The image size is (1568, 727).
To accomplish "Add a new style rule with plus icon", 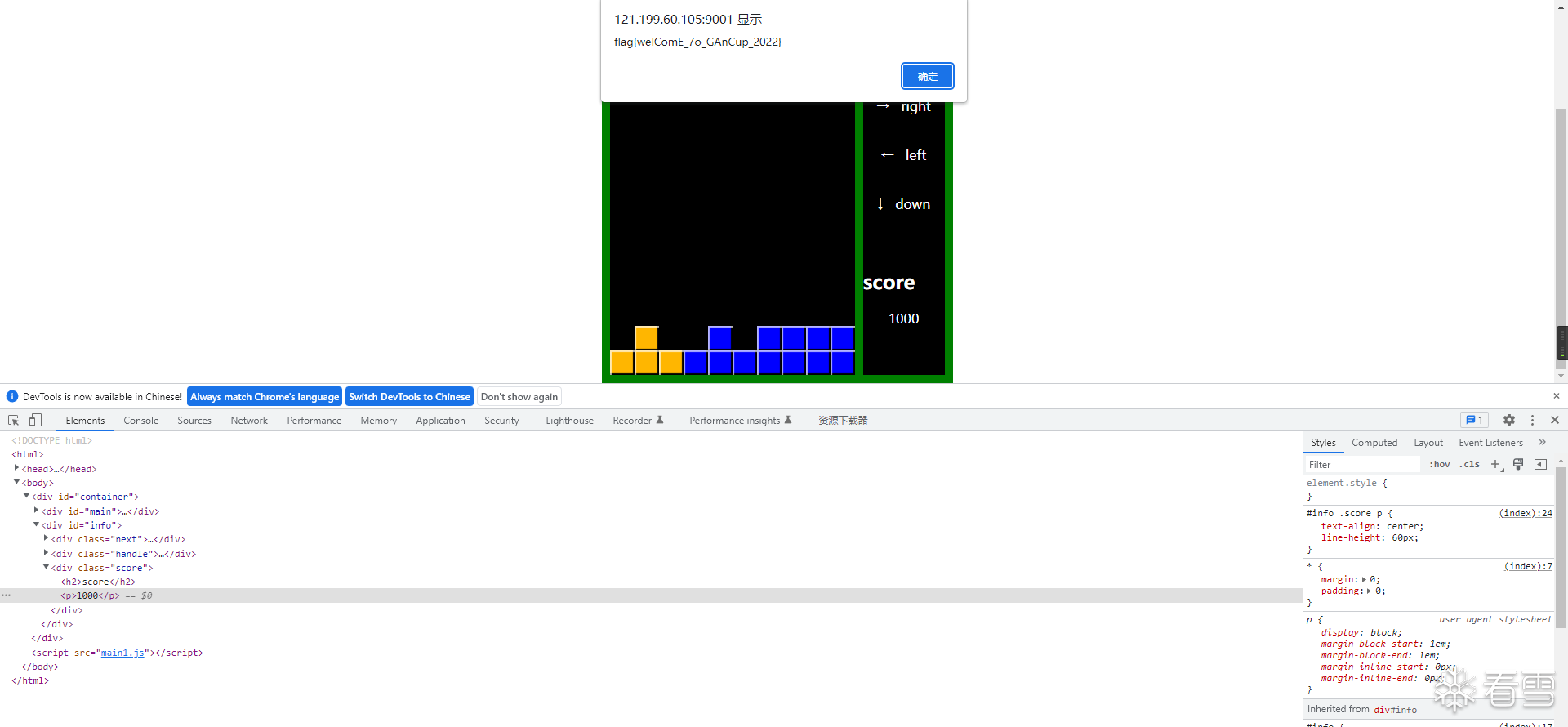I will [1495, 464].
